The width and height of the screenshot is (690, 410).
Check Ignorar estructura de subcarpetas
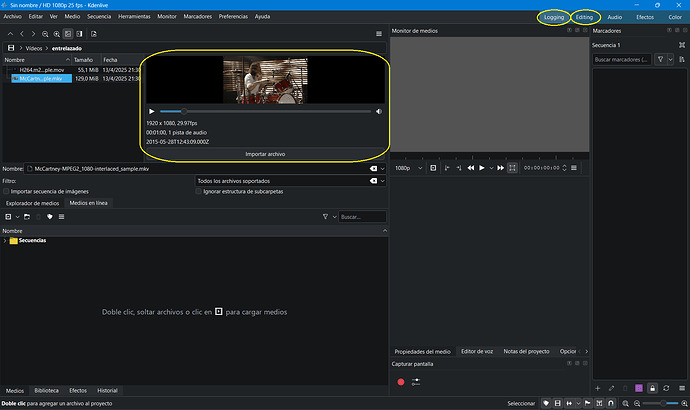196,191
